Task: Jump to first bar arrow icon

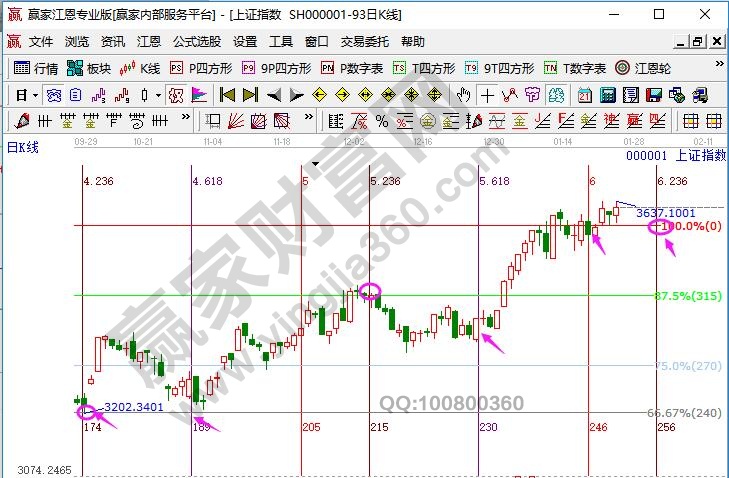Action: pos(228,95)
